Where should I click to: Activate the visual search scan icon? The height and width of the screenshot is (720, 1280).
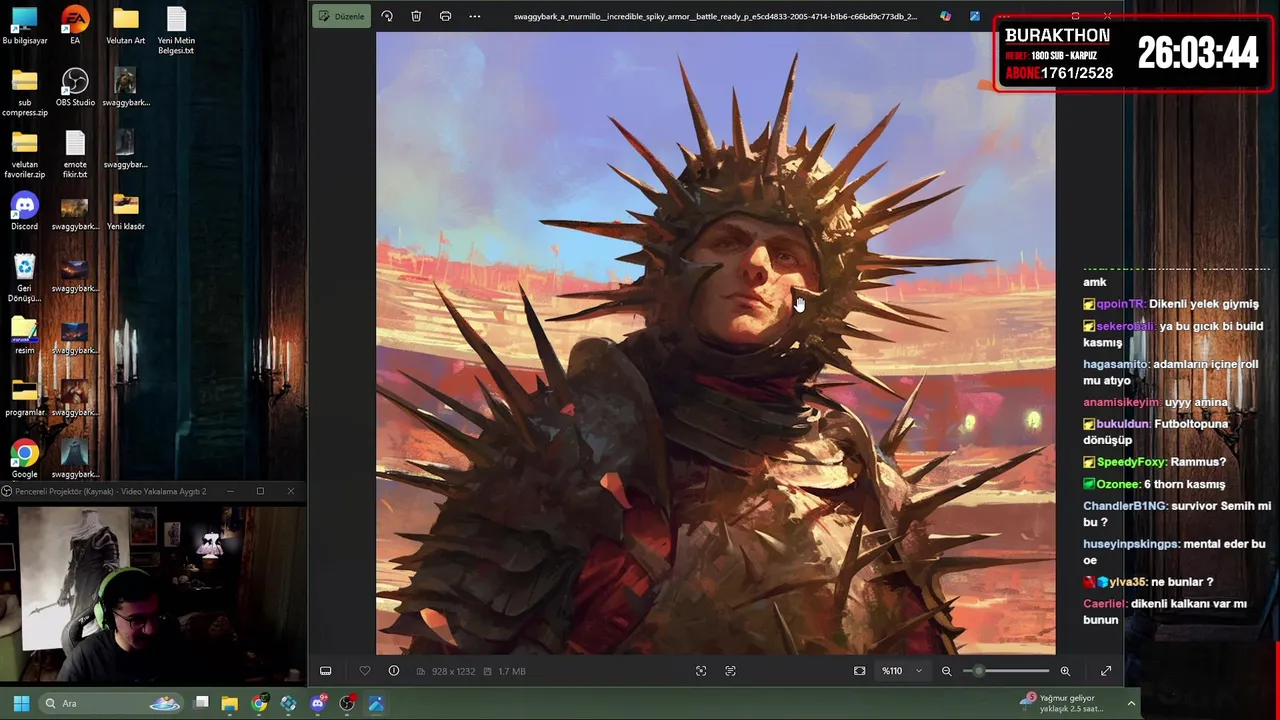[x=701, y=671]
